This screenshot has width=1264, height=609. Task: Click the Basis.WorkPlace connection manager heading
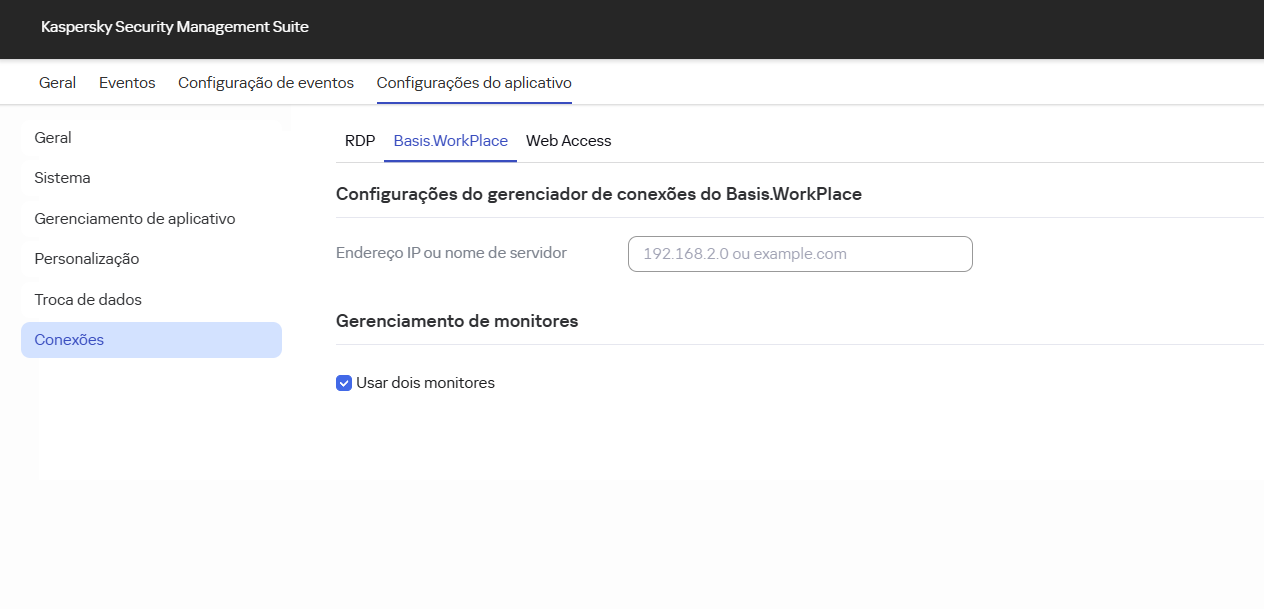pos(598,194)
